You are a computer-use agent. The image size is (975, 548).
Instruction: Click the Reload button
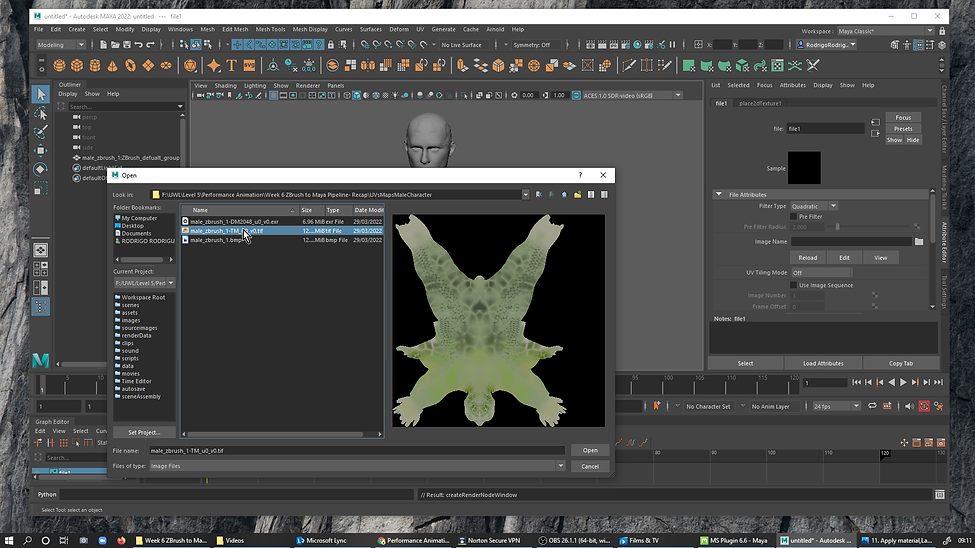[807, 258]
